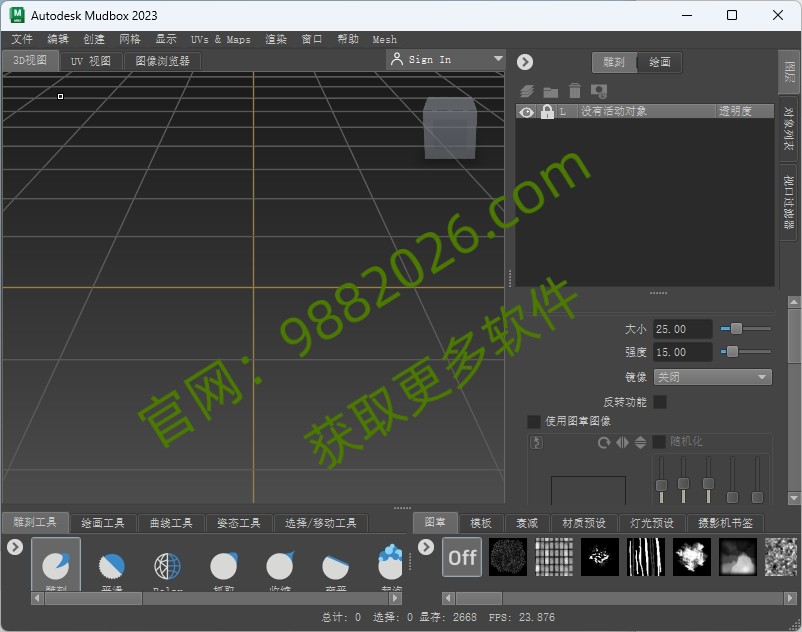Choose the cloudy gradient stamp

pyautogui.click(x=738, y=557)
